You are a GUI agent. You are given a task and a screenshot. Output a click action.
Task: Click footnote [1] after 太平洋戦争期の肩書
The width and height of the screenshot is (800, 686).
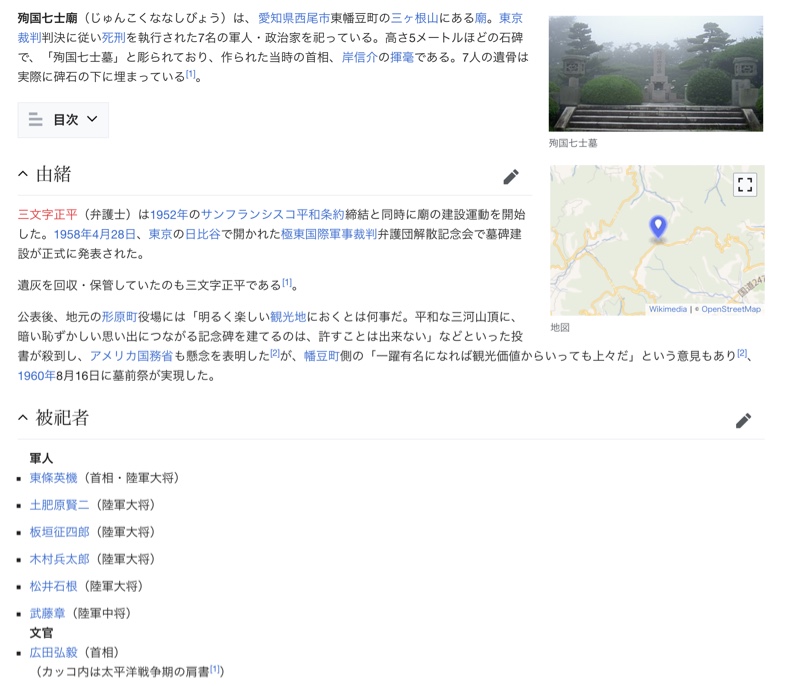pyautogui.click(x=215, y=669)
